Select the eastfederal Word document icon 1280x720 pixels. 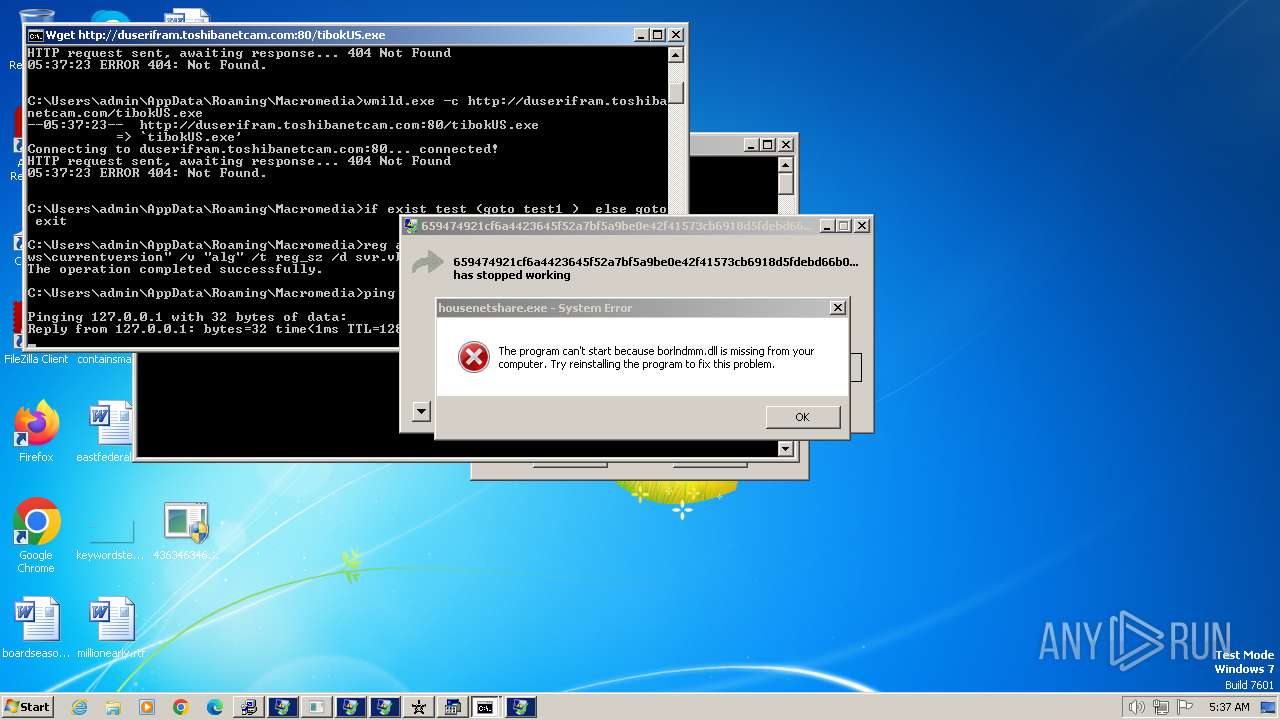click(x=110, y=432)
